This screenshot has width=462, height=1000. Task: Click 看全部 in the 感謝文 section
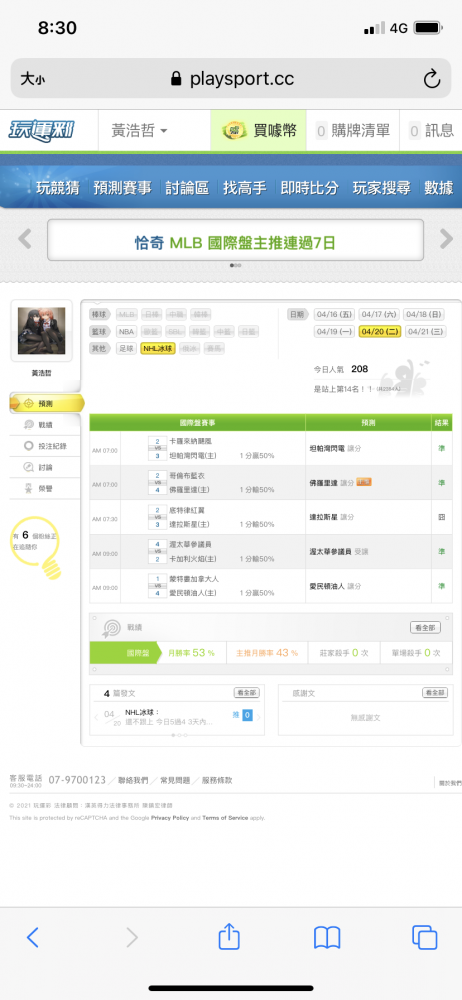435,693
